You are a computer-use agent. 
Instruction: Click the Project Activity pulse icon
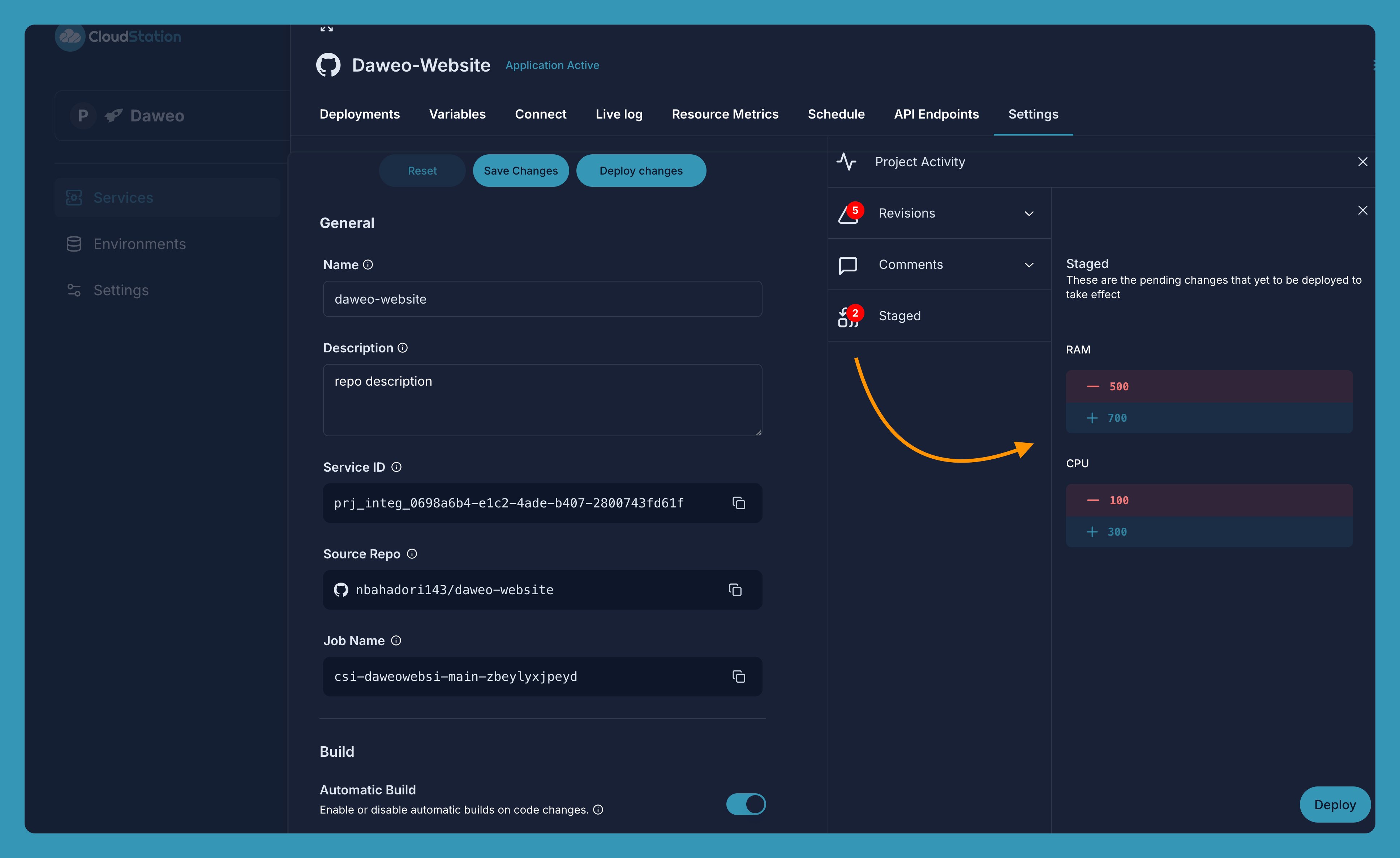[x=847, y=162]
